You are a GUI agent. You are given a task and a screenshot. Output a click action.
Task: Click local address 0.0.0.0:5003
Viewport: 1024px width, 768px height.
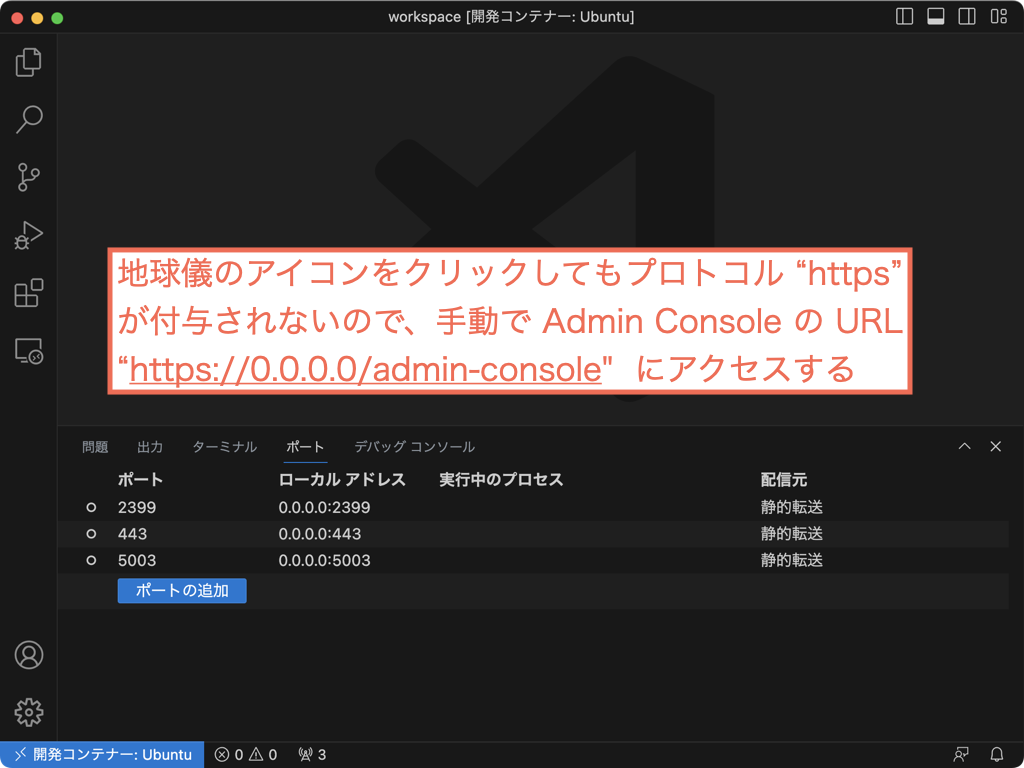click(x=325, y=560)
